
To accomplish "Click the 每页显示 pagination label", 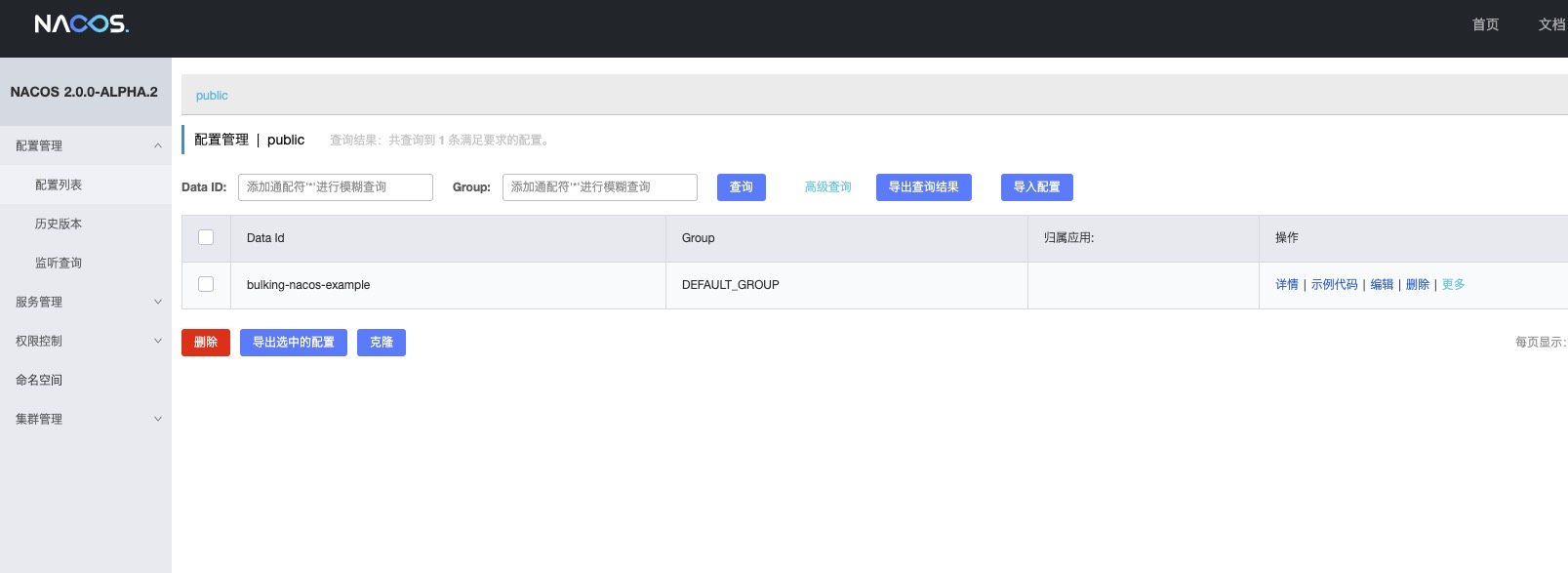I will click(1541, 343).
